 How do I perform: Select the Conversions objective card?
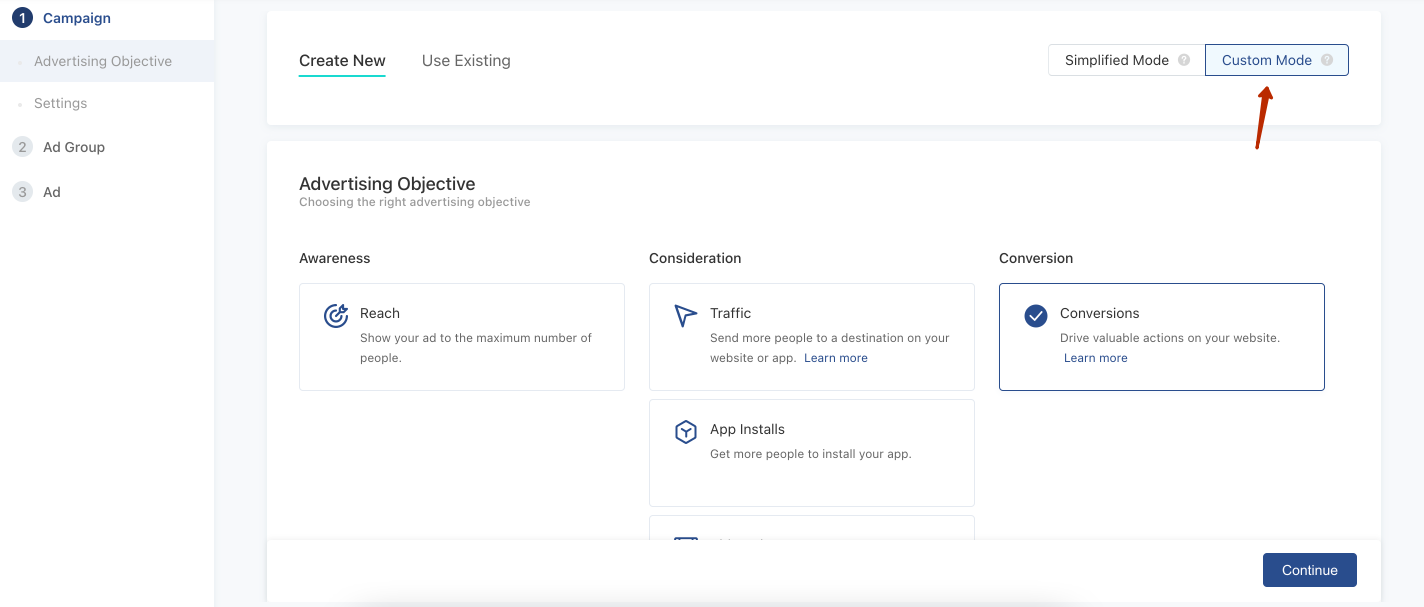click(x=1161, y=336)
